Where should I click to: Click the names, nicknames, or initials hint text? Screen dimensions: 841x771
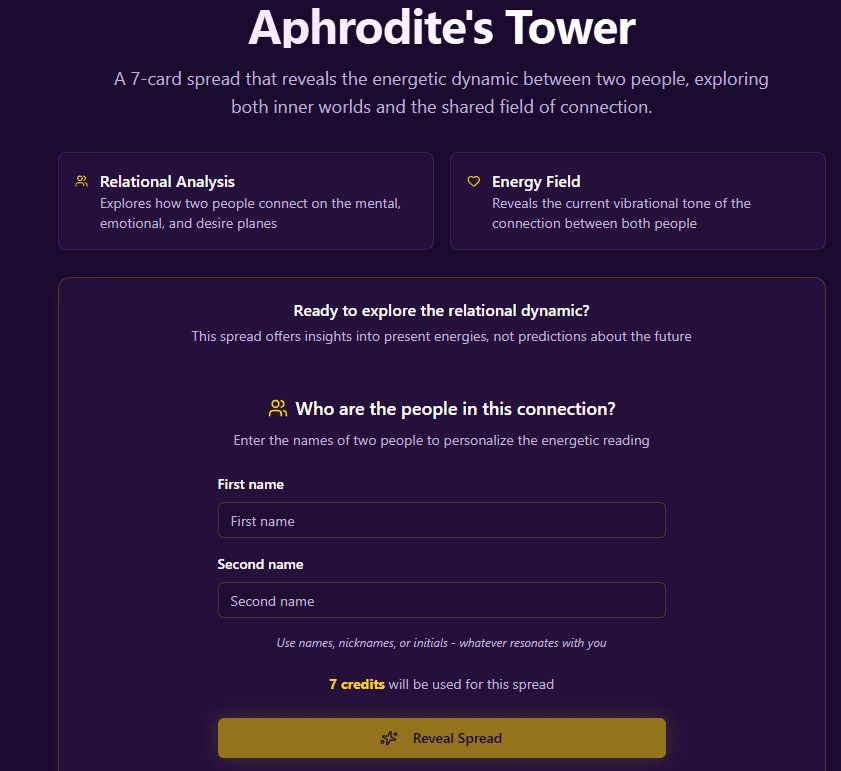pyautogui.click(x=441, y=643)
